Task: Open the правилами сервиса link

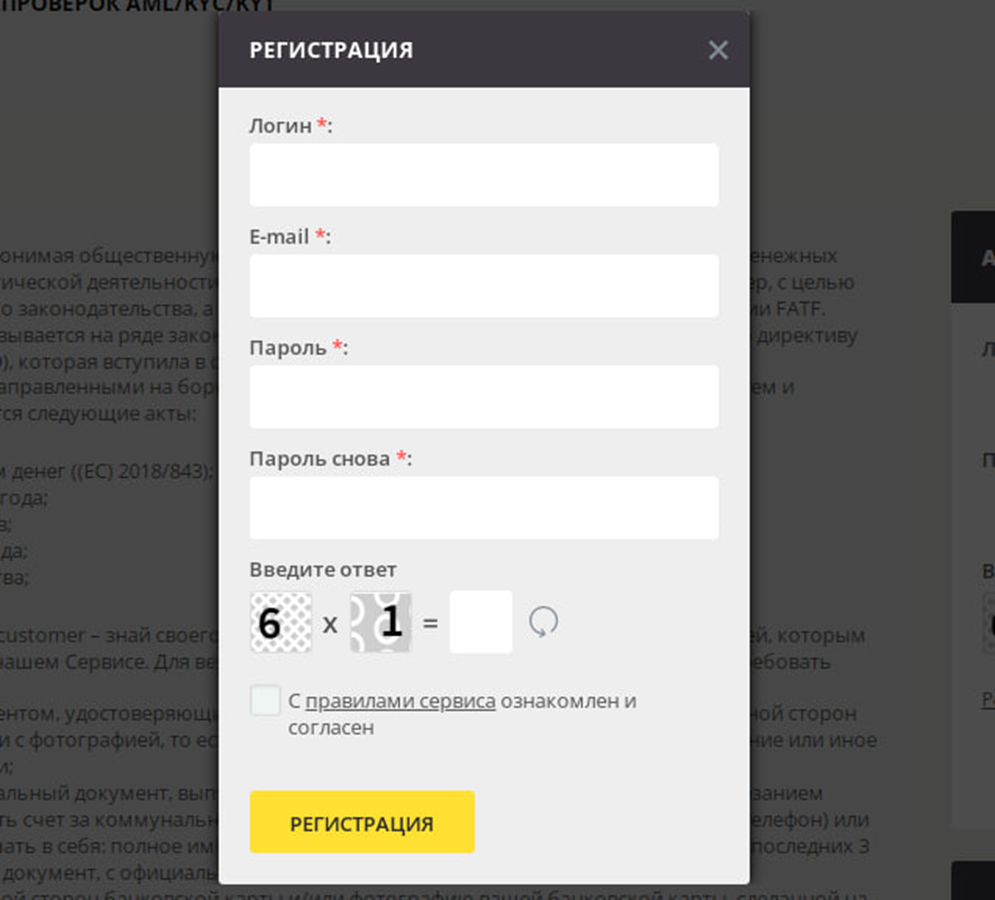Action: pos(400,701)
